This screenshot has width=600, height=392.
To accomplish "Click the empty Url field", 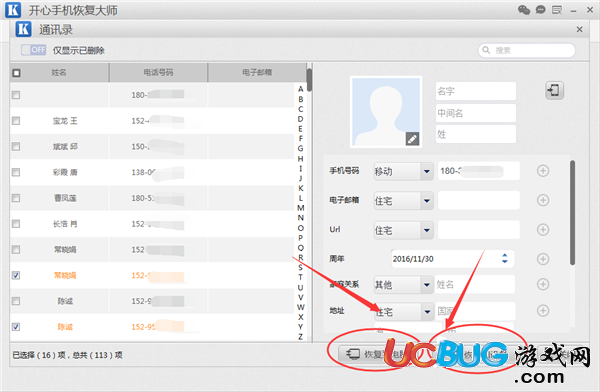I will pyautogui.click(x=479, y=230).
